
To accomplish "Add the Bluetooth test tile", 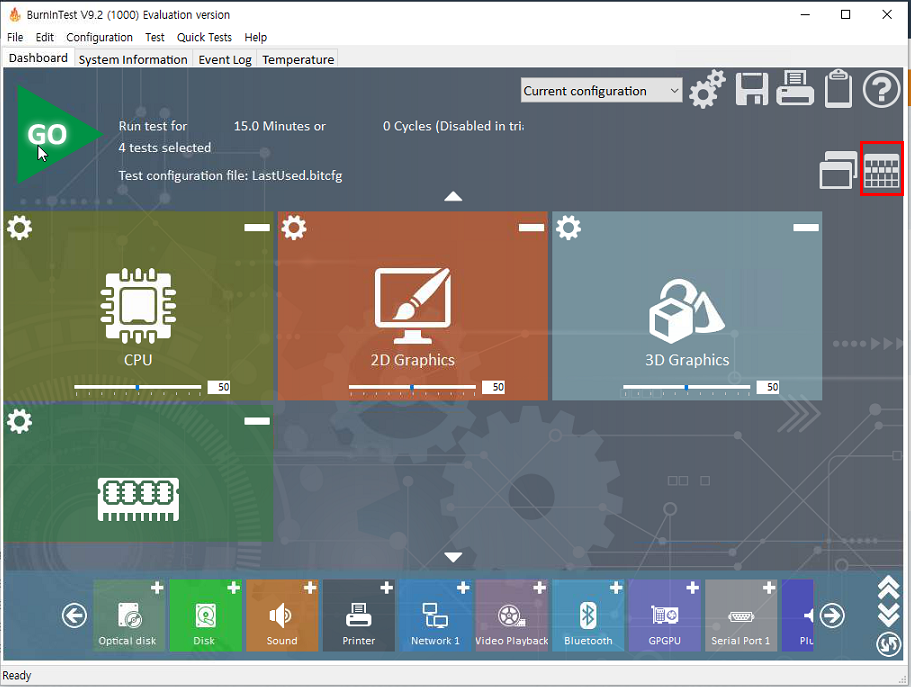I will pyautogui.click(x=588, y=615).
